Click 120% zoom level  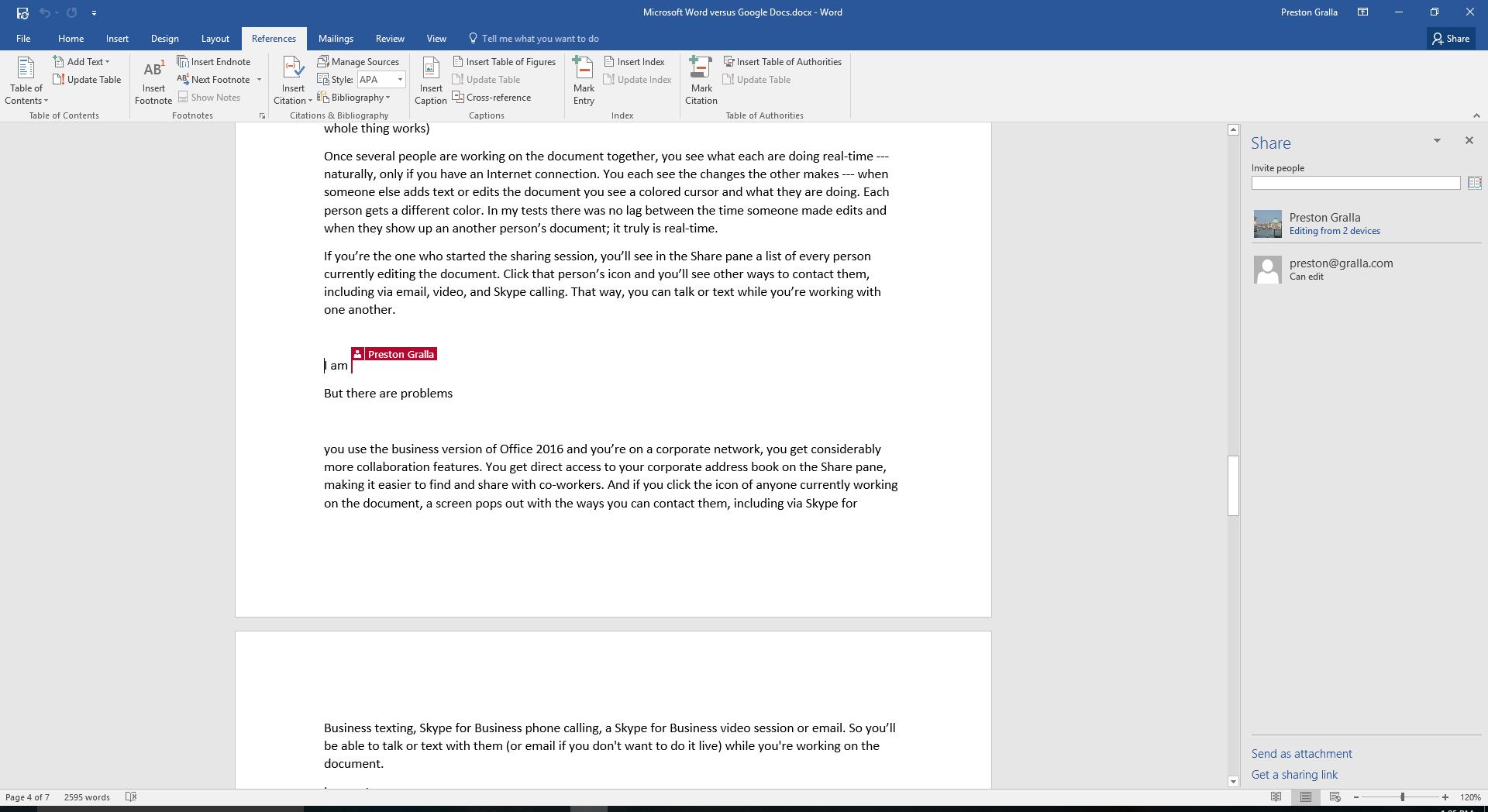tap(1470, 797)
